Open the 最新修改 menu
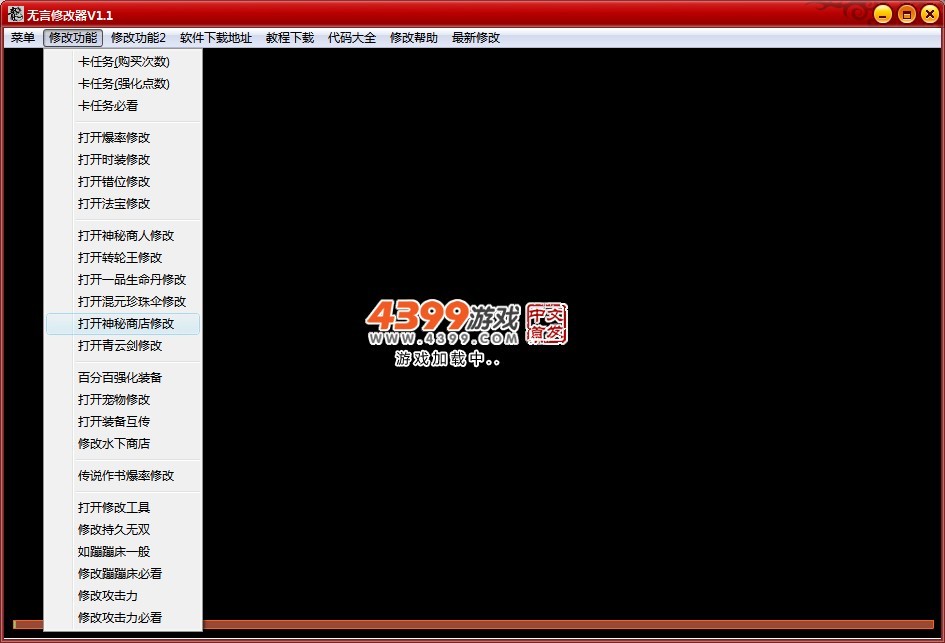 click(476, 38)
